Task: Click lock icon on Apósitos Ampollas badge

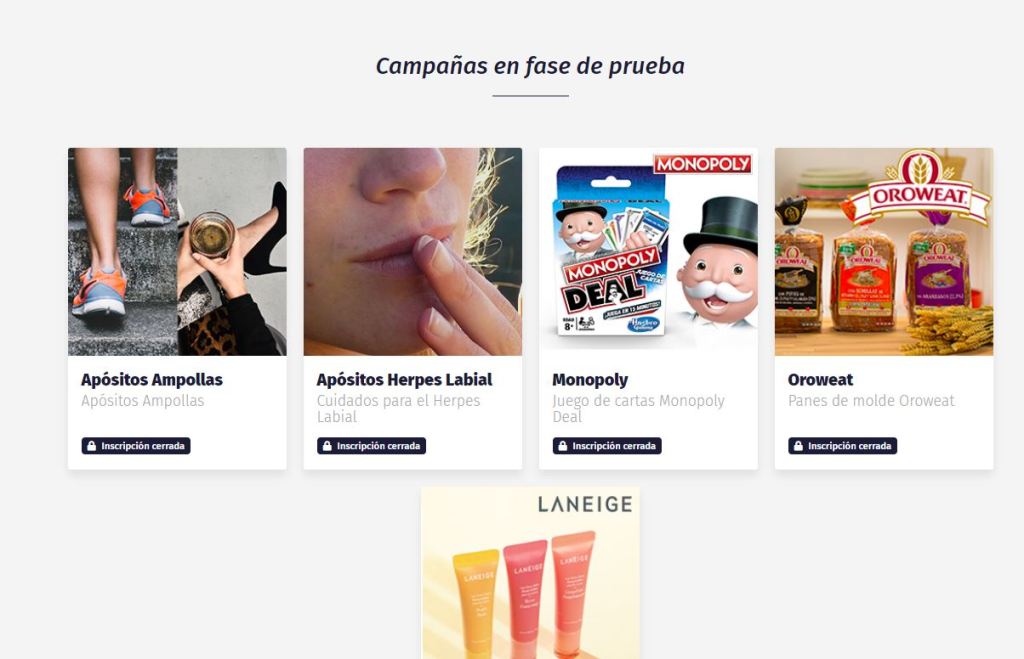Action: click(91, 446)
